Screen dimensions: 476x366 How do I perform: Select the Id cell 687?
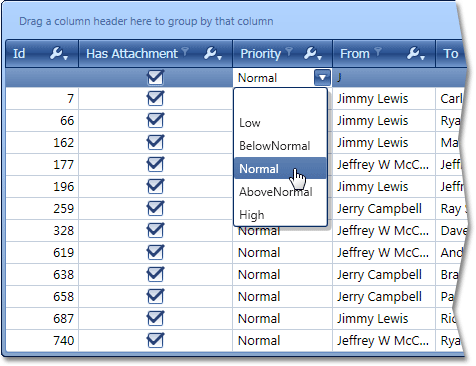42,318
